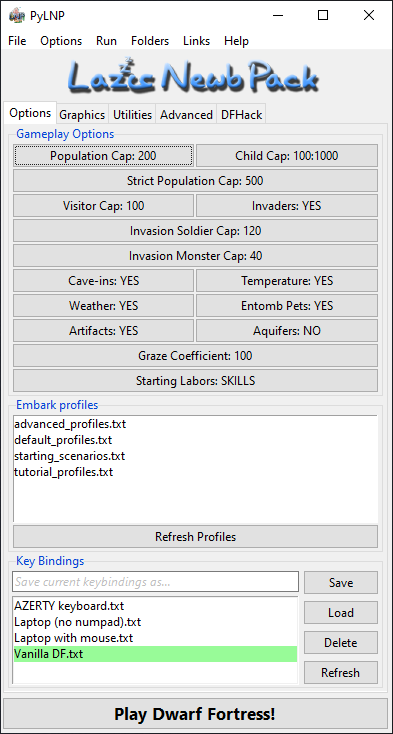Toggle Artifacts: YES
This screenshot has width=393, height=734.
[x=103, y=331]
